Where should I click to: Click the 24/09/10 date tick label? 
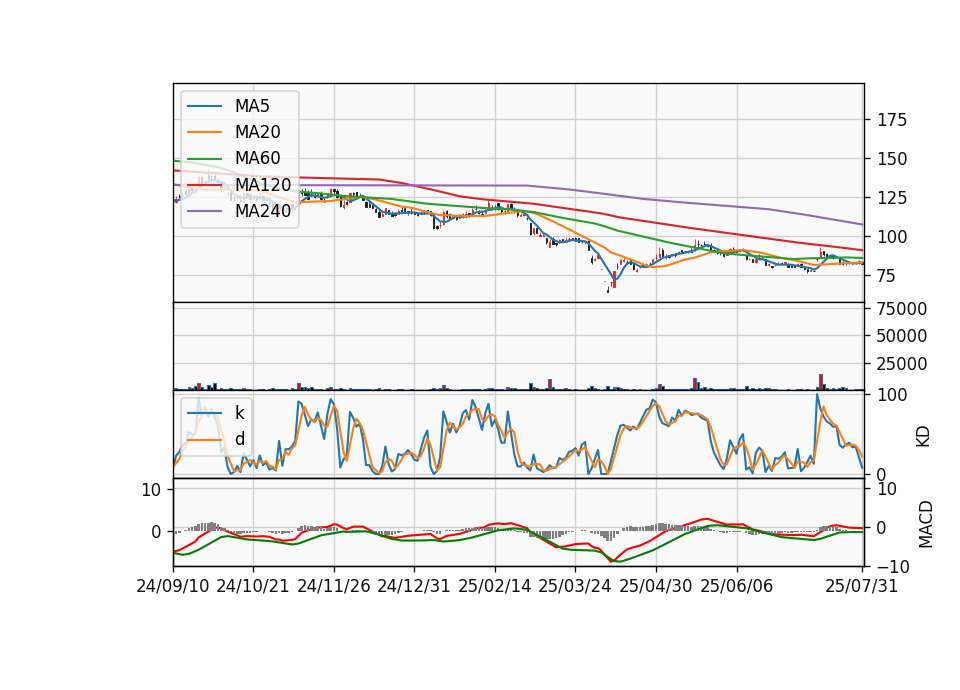[173, 586]
